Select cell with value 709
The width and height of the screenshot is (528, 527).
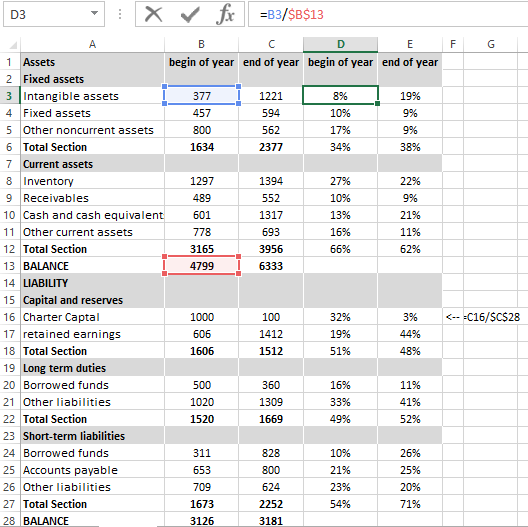click(x=201, y=487)
